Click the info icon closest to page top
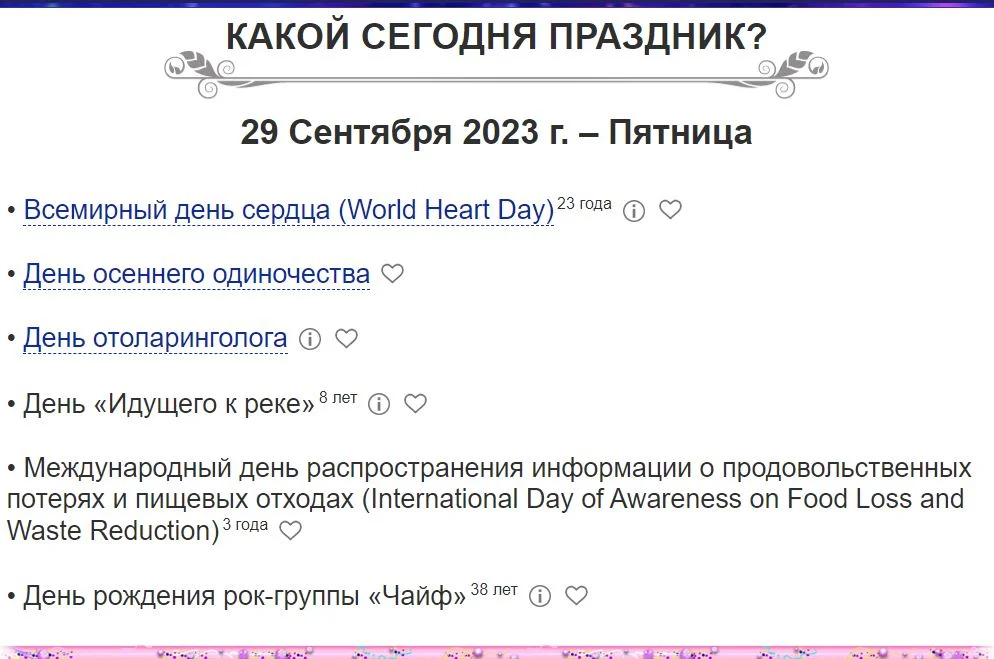 [634, 211]
